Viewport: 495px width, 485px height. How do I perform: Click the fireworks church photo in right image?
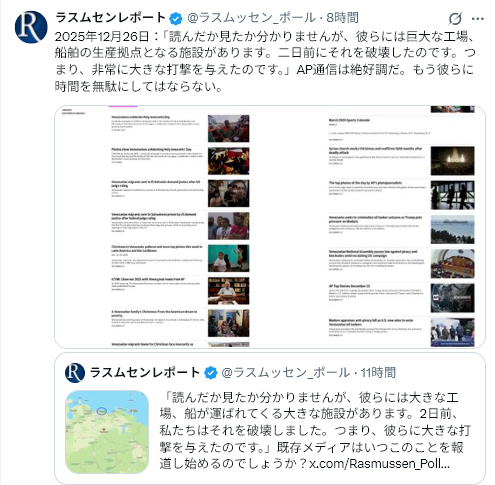[x=452, y=161]
